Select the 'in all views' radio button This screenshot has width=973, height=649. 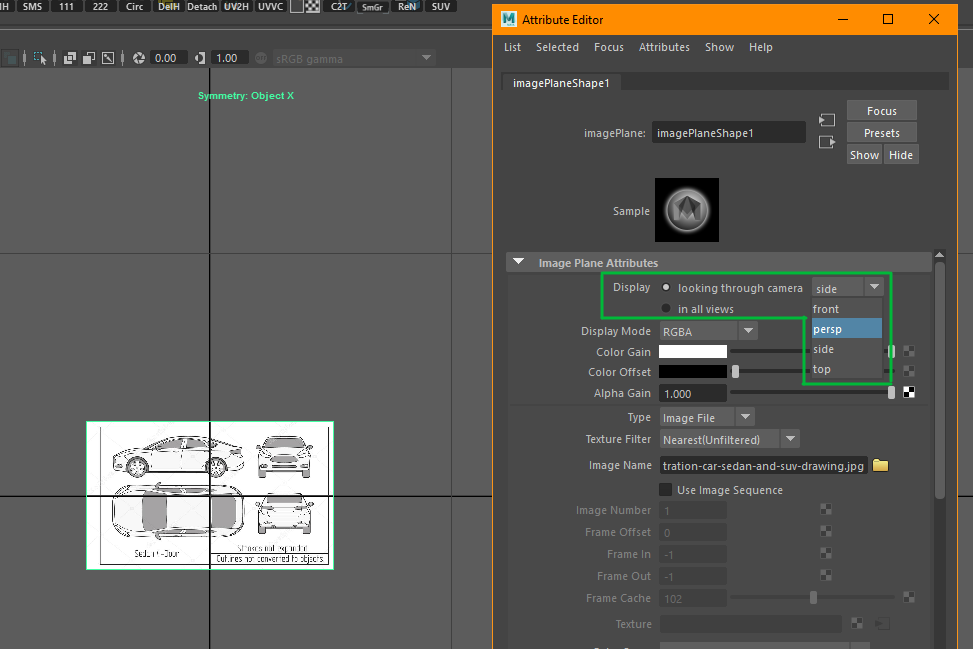(666, 309)
